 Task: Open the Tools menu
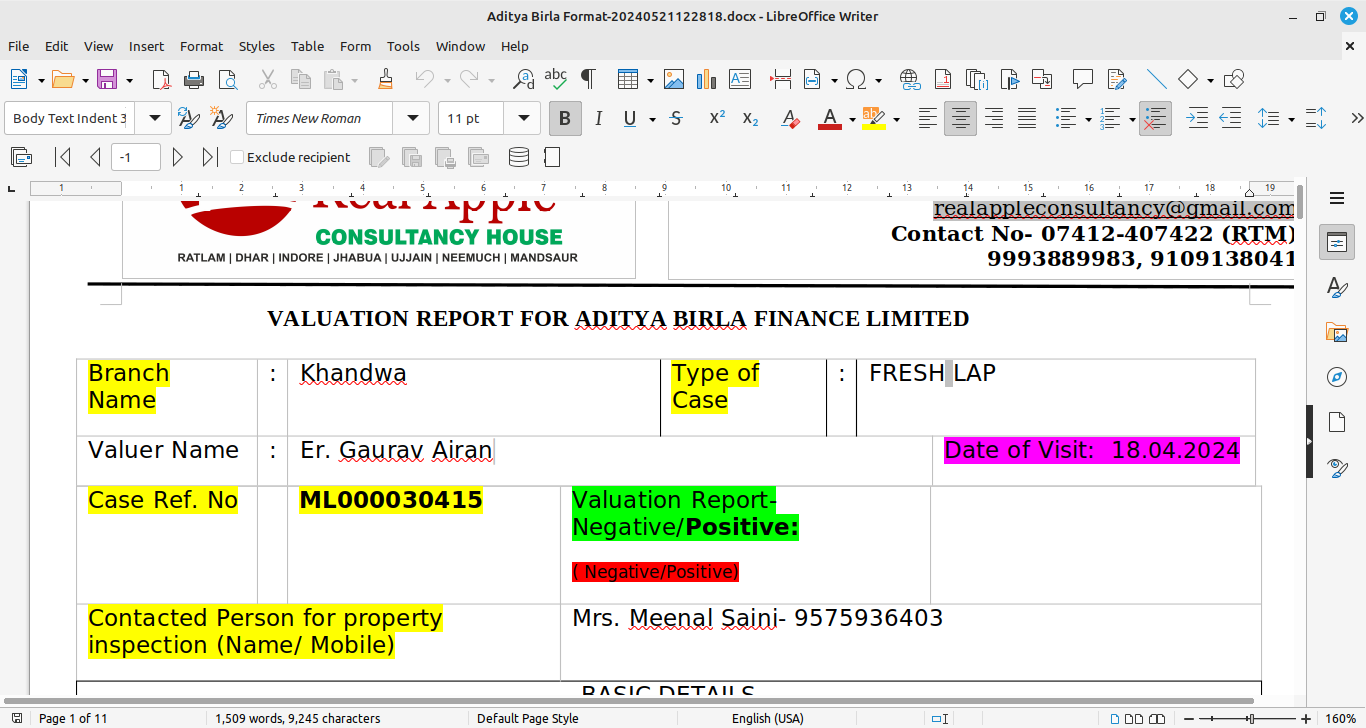(x=403, y=46)
